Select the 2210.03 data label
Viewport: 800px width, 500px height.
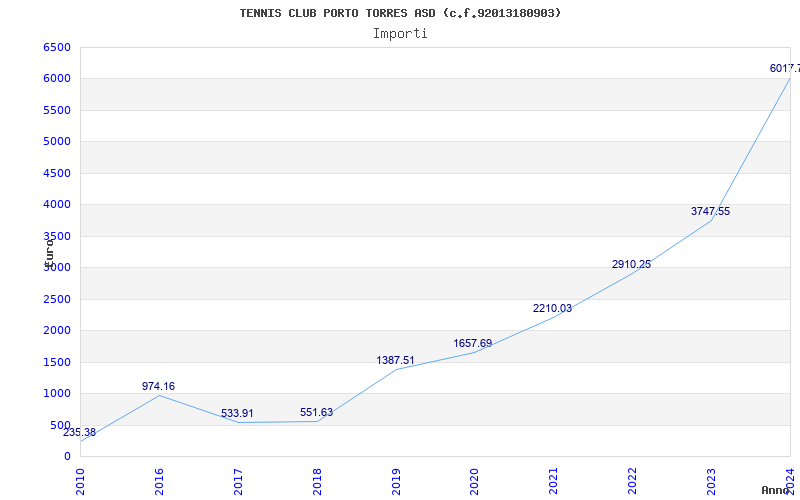552,308
